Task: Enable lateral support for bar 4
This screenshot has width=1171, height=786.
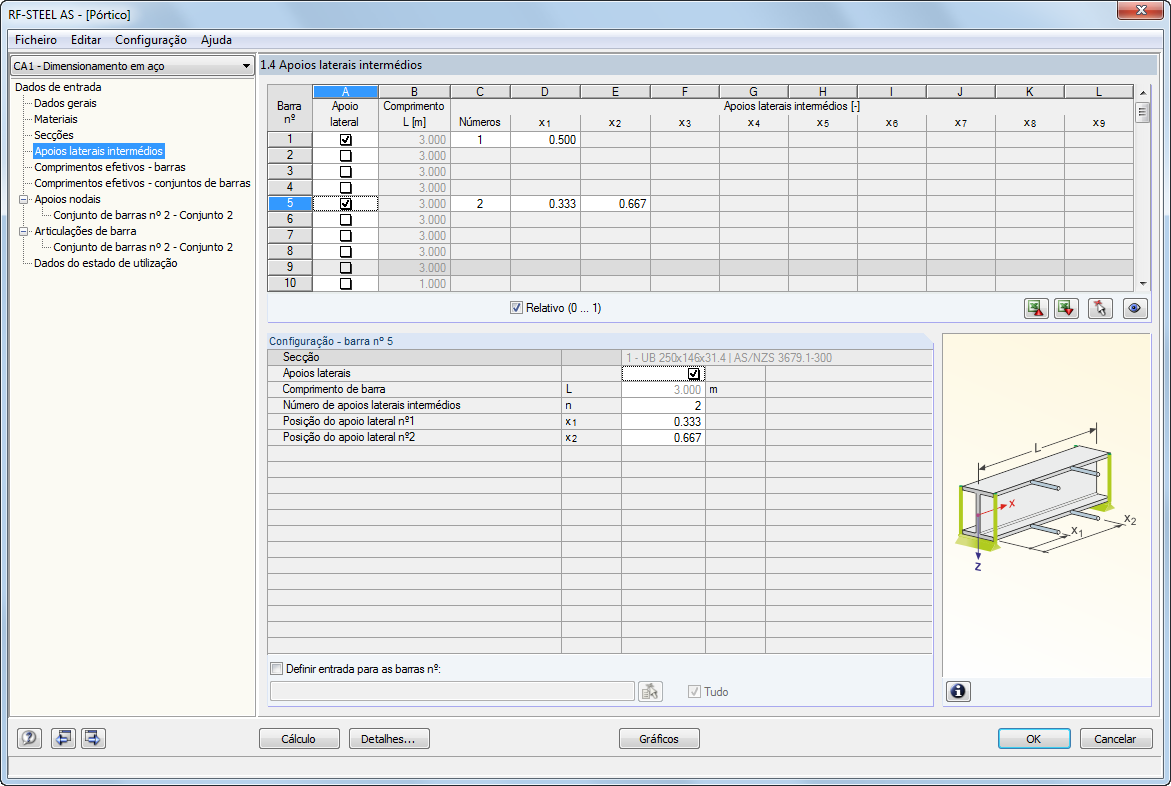Action: click(x=345, y=188)
